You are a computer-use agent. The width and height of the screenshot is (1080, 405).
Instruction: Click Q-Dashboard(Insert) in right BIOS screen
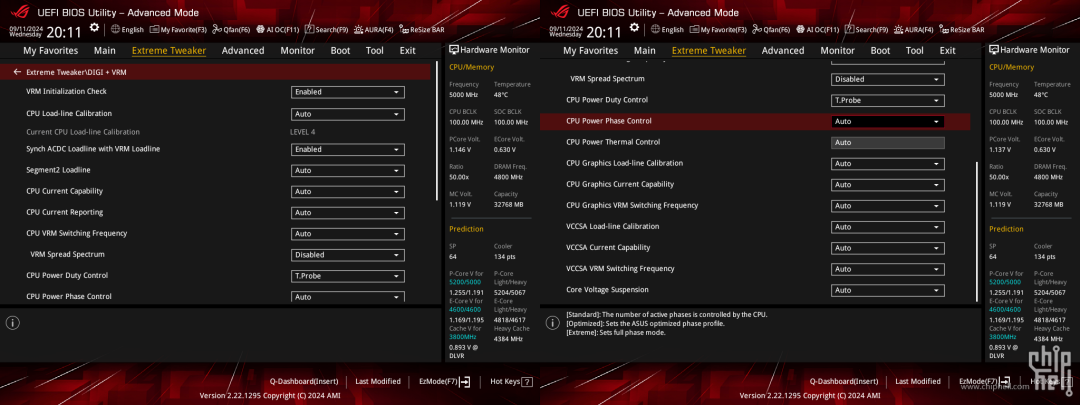(x=844, y=381)
